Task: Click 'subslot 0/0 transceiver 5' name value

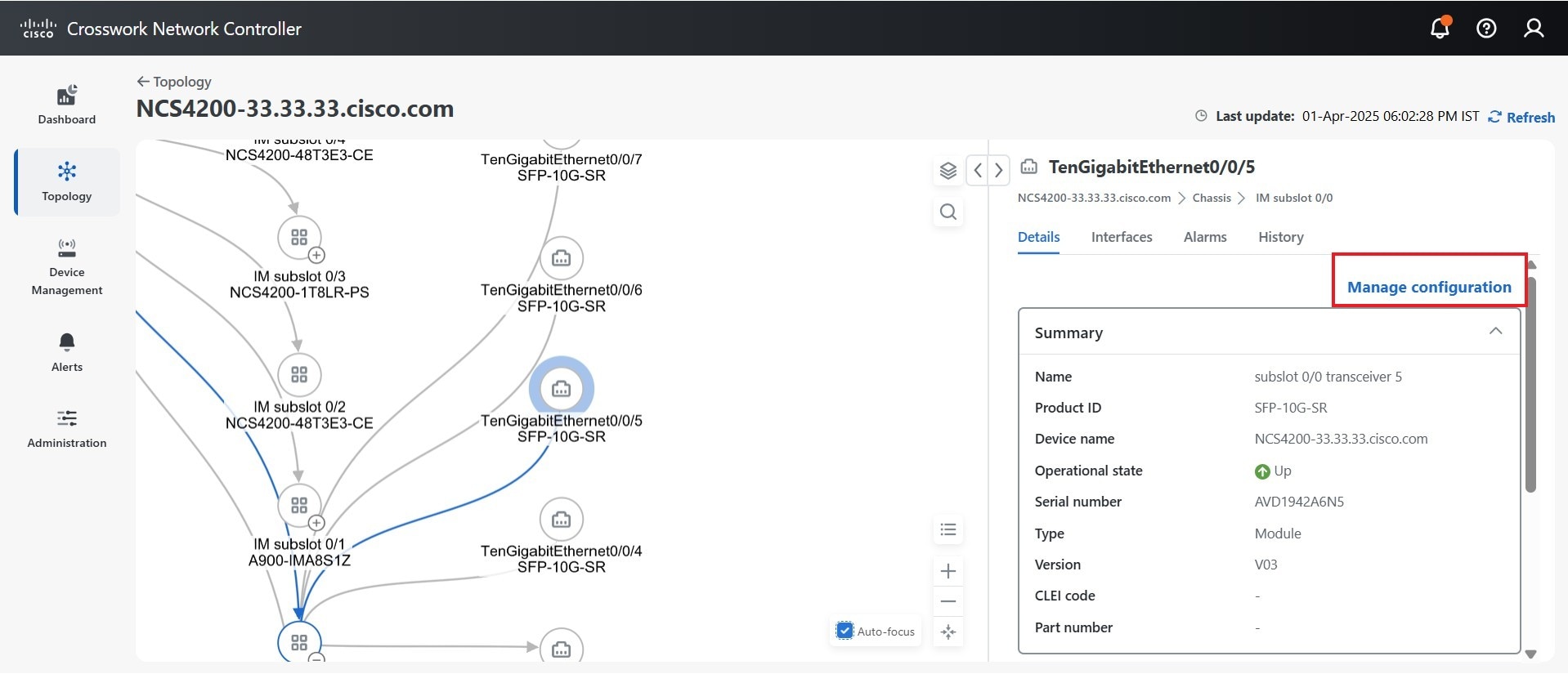Action: point(1328,377)
